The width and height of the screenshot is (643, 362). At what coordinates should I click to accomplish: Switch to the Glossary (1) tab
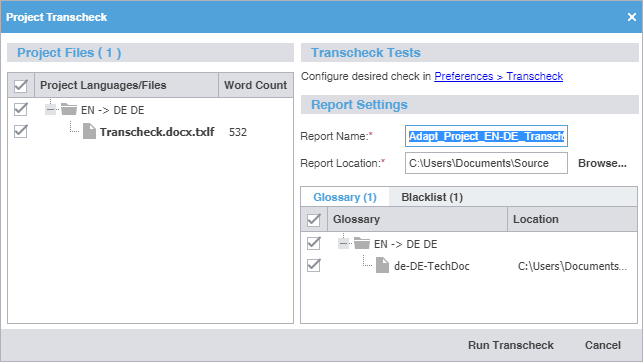pyautogui.click(x=345, y=197)
